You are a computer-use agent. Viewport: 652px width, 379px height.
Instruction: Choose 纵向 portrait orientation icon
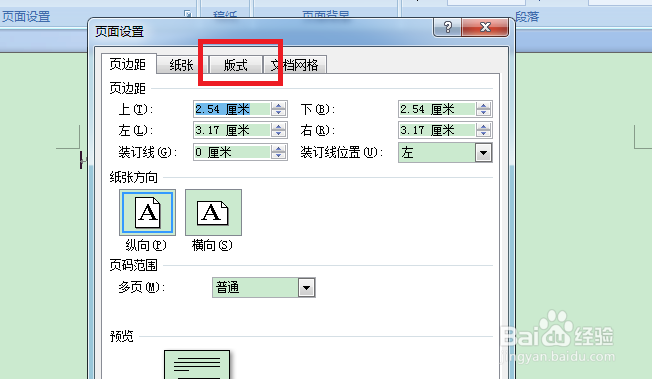tap(147, 213)
